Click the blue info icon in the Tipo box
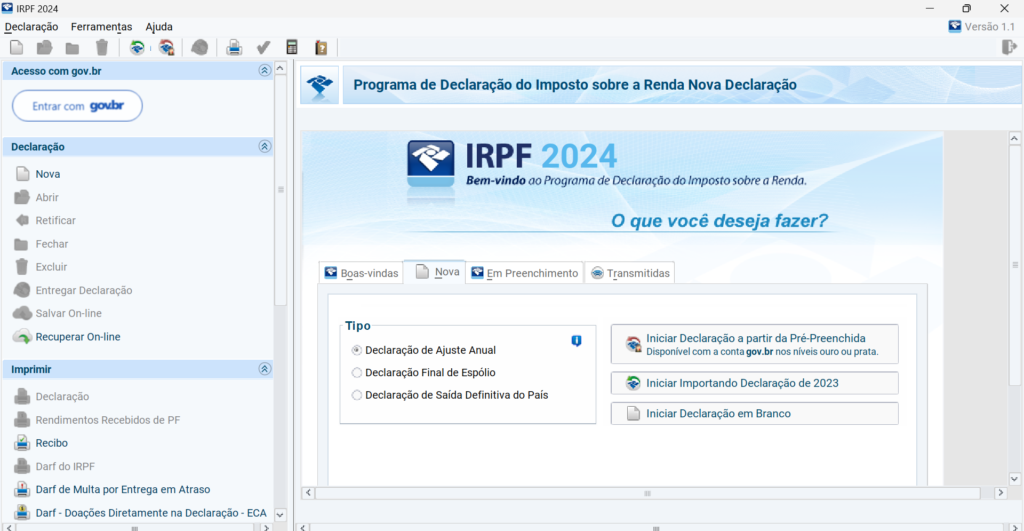 [576, 340]
